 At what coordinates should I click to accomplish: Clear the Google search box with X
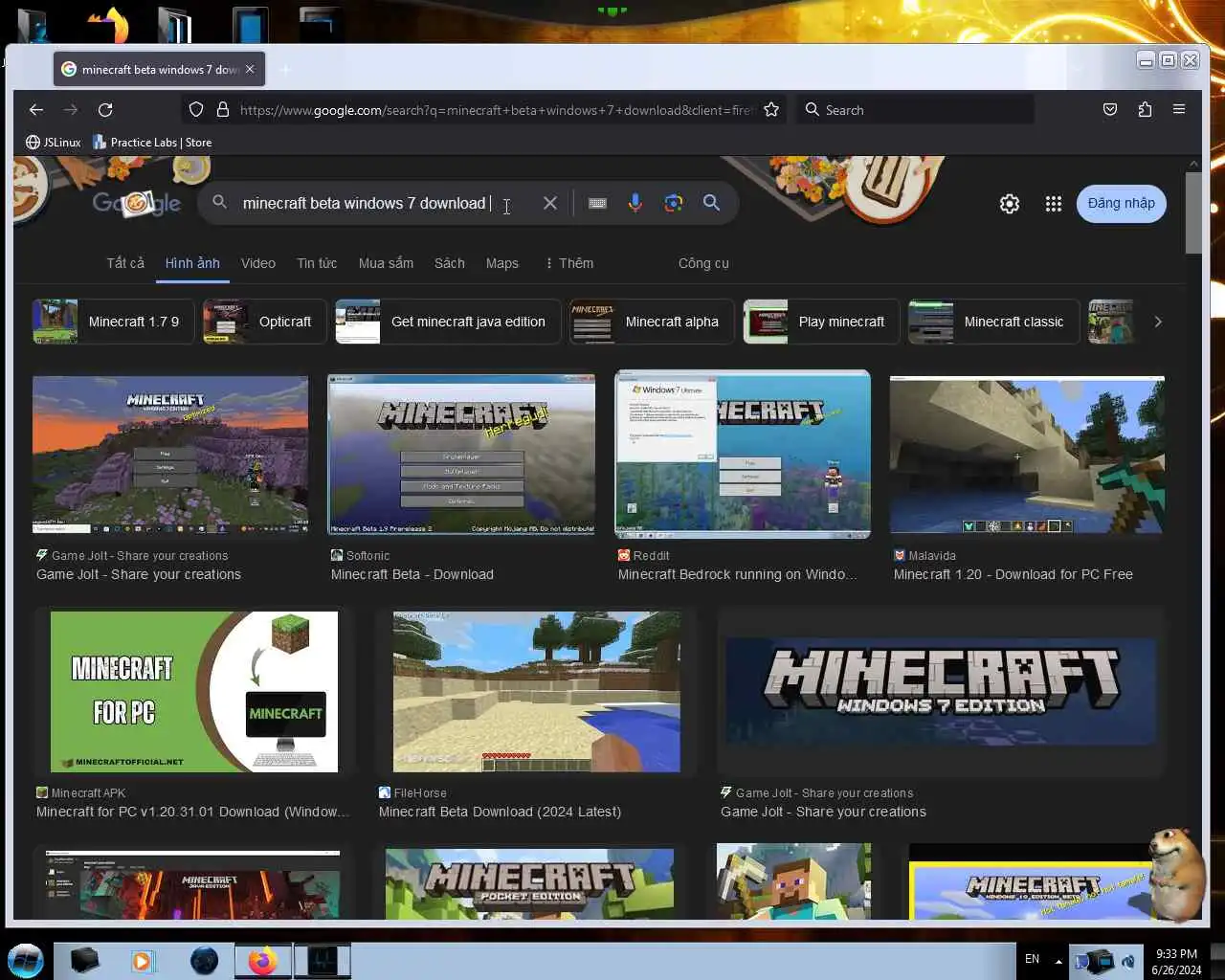click(550, 203)
